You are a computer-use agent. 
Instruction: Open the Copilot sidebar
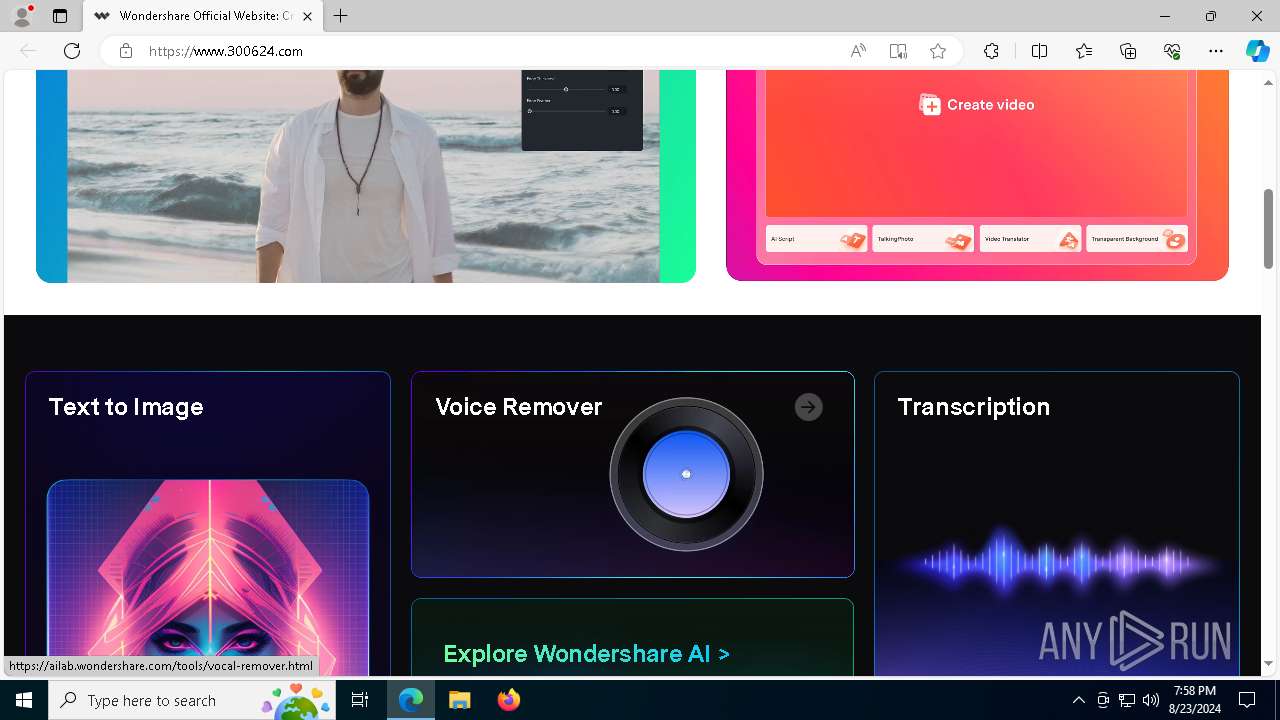1257,51
